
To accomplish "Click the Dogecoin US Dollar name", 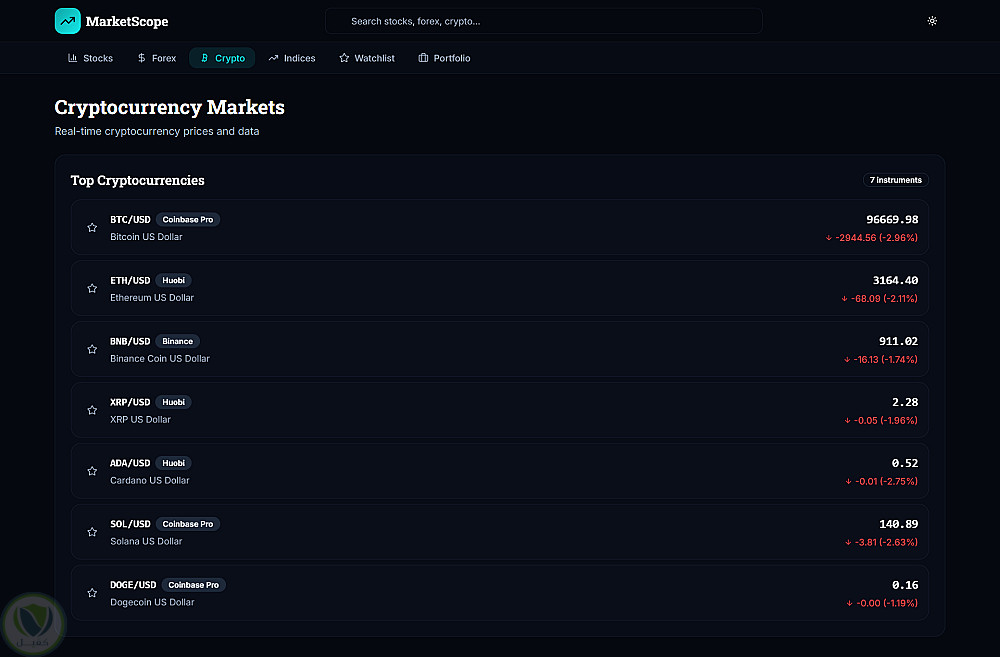I will [152, 602].
